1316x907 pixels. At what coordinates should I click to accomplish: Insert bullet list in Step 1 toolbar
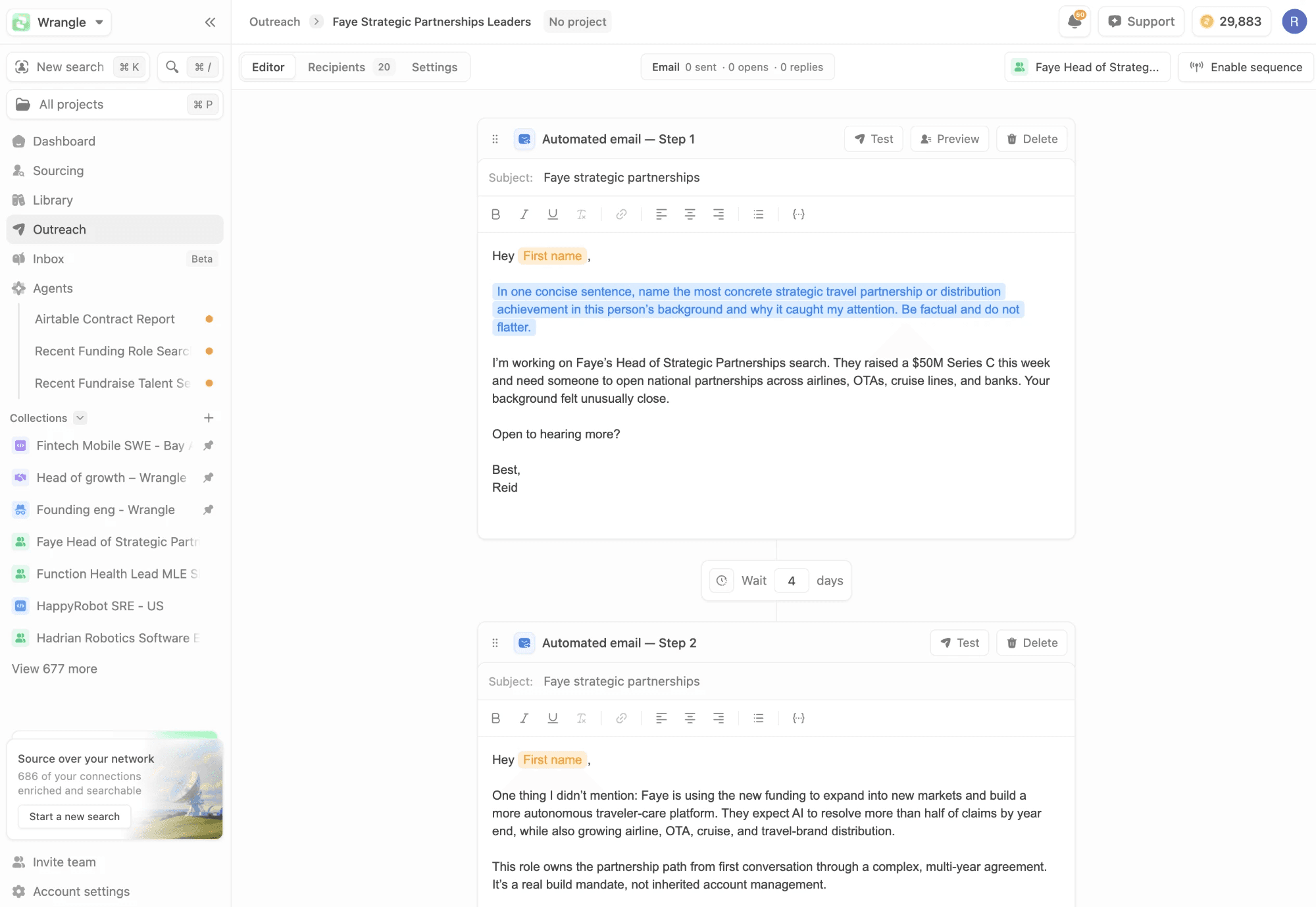[758, 214]
